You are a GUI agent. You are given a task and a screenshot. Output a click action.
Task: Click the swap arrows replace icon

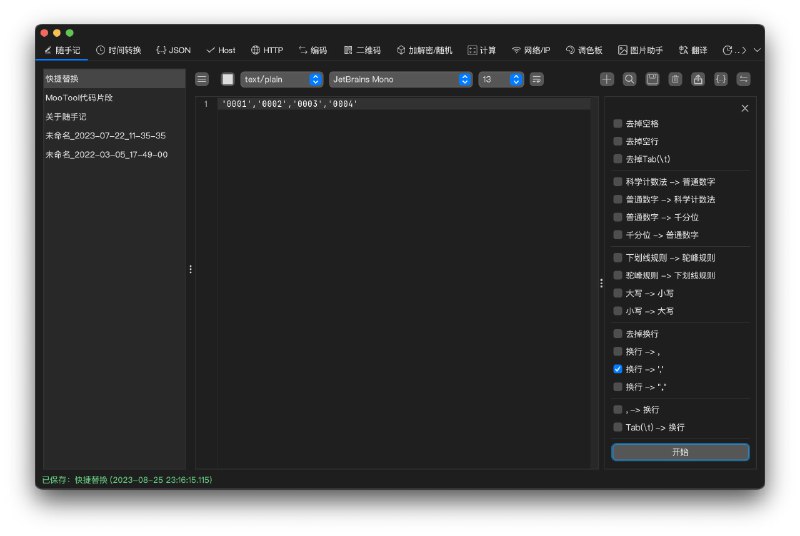click(x=743, y=79)
